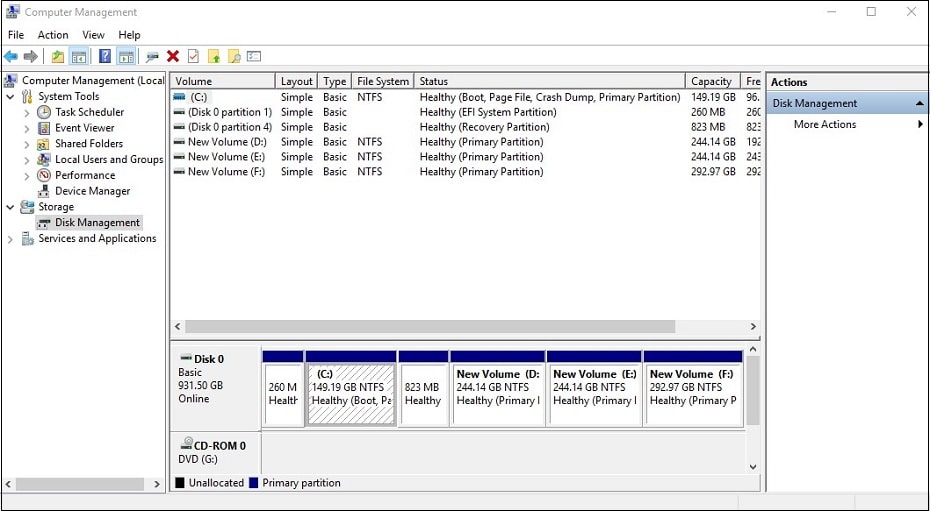Expand Local Users and Groups node
The image size is (930, 511).
27,160
